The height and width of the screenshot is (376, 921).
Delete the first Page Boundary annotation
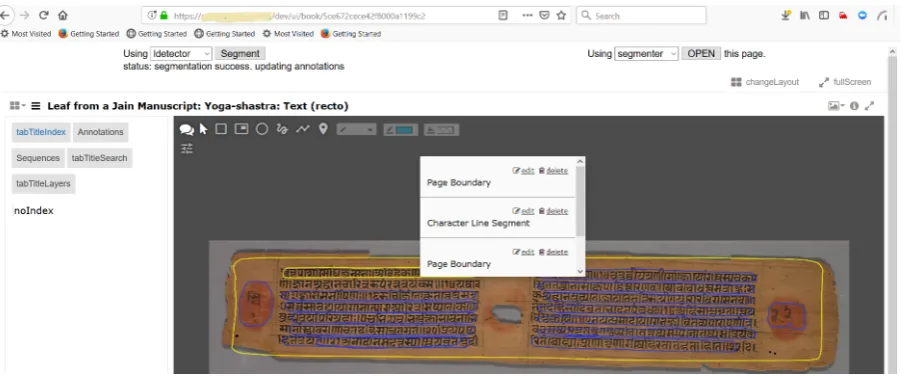(x=553, y=170)
